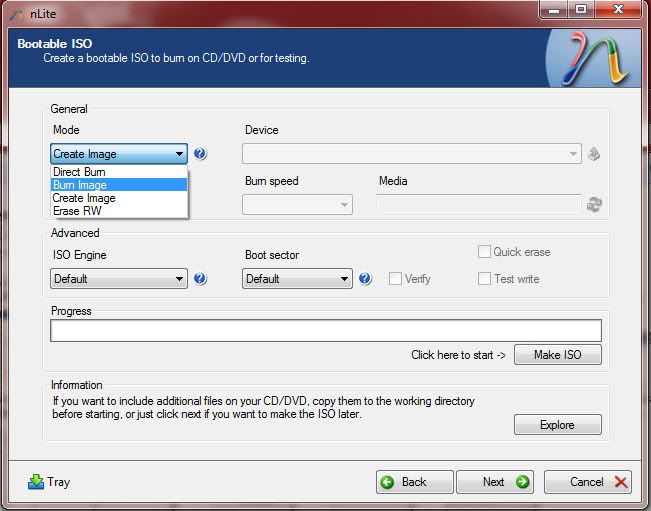
Task: Click nLite title bar app icon
Action: [x=17, y=15]
